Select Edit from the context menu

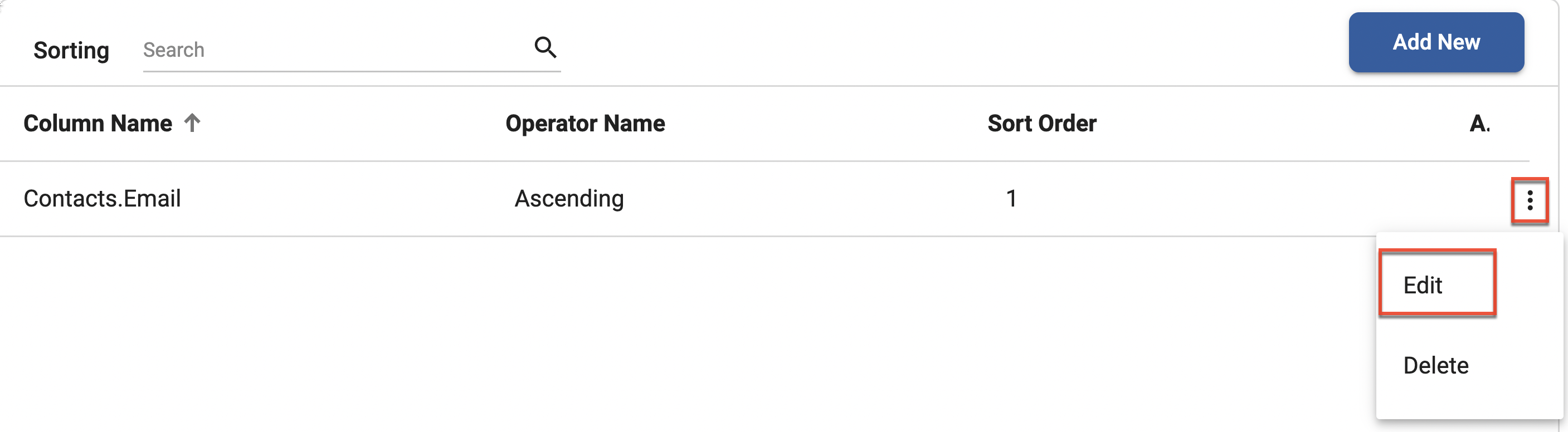tap(1423, 284)
